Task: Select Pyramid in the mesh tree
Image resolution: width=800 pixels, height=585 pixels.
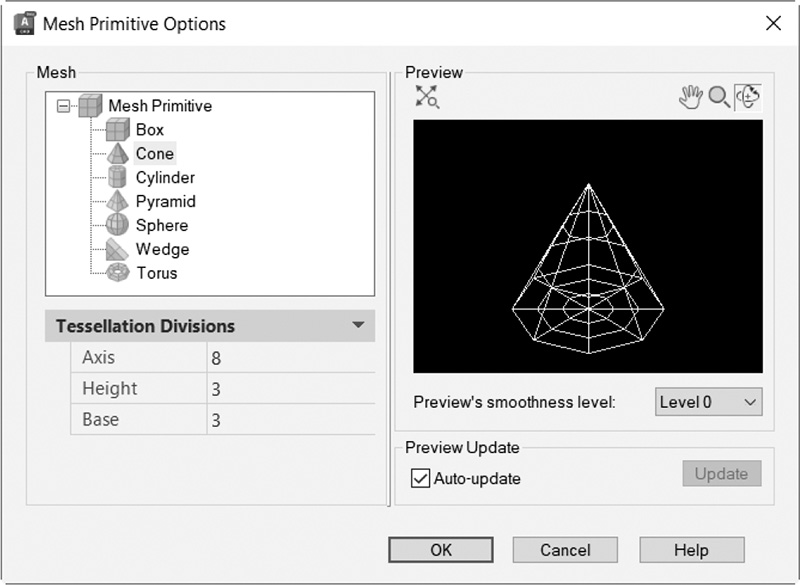Action: tap(166, 201)
